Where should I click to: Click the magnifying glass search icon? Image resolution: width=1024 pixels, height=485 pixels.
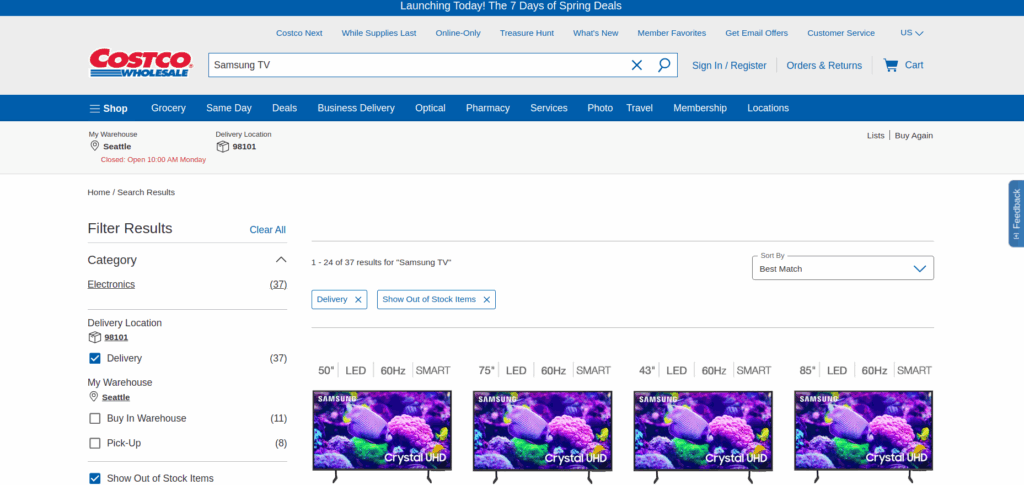664,65
